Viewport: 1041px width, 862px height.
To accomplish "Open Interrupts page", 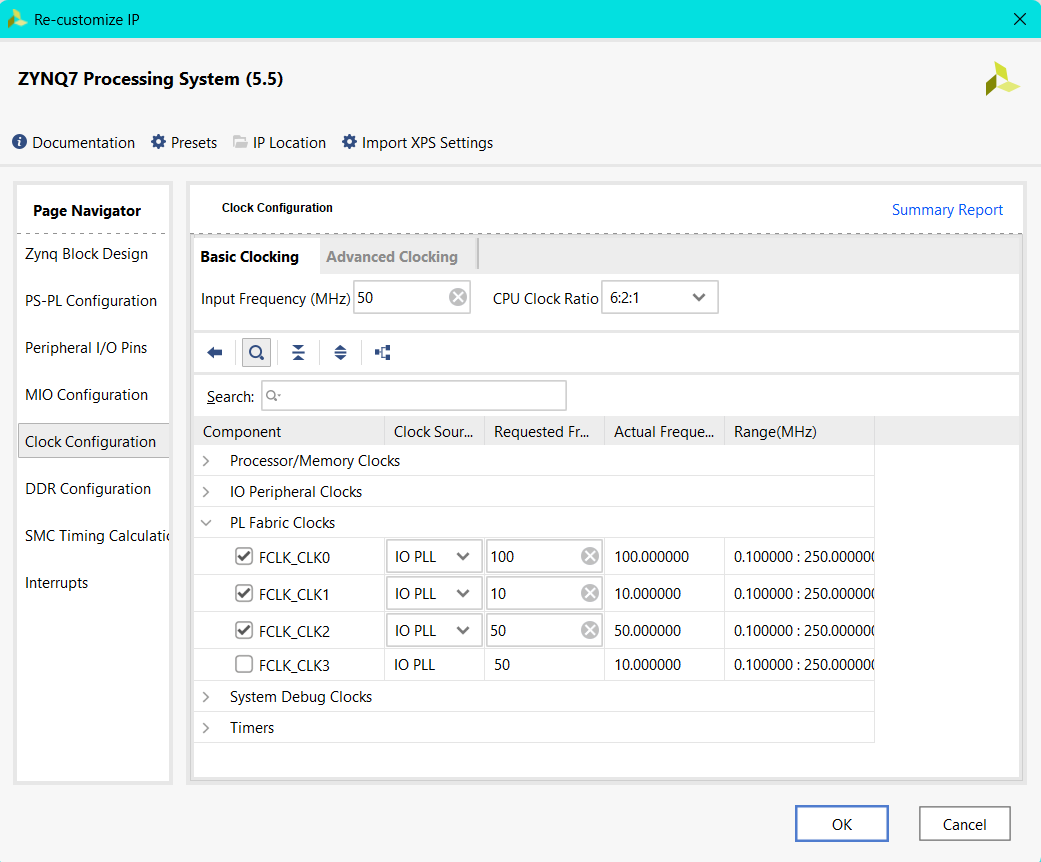I will pyautogui.click(x=56, y=583).
